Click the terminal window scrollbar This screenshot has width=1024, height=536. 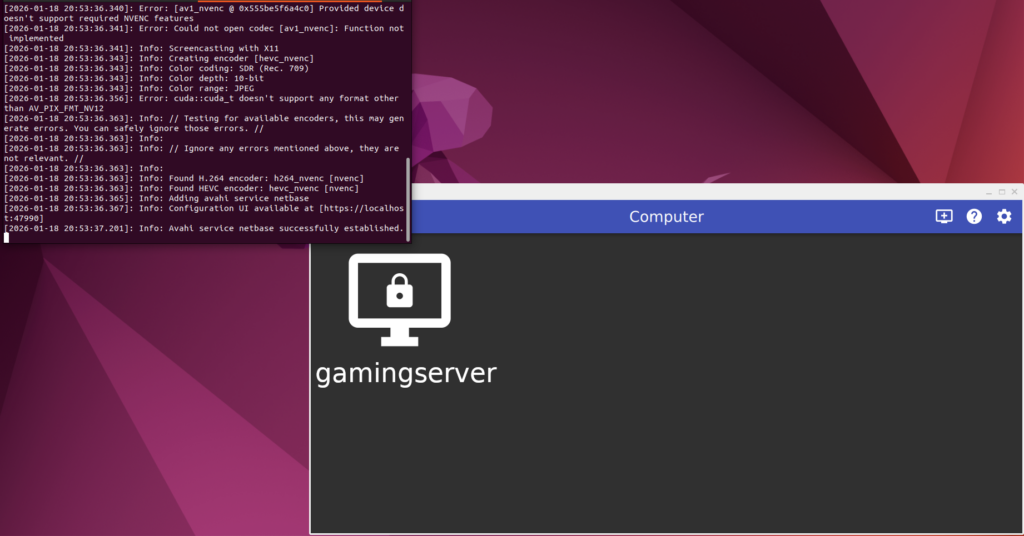[x=408, y=199]
